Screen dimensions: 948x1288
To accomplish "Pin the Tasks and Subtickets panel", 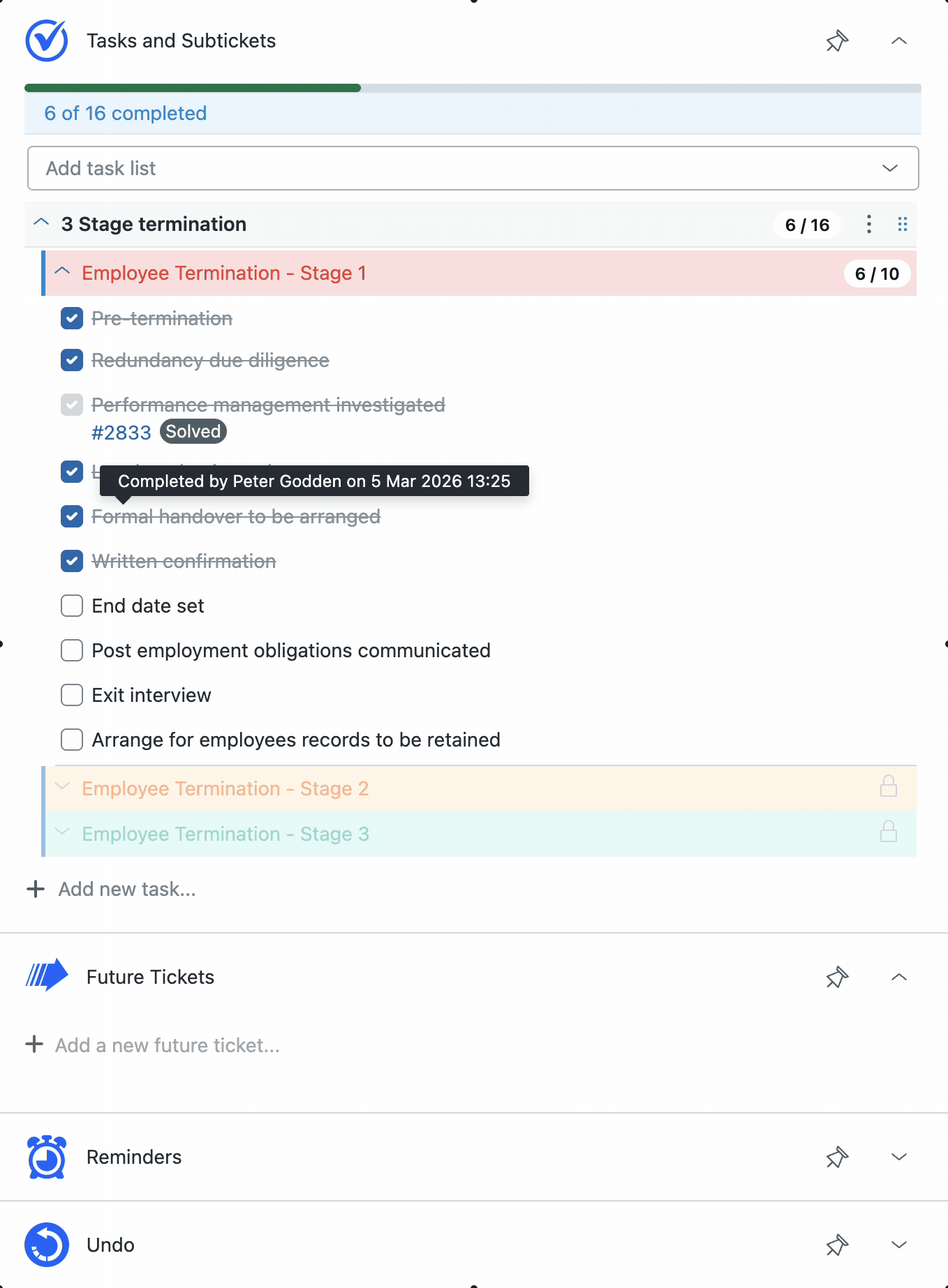I will pyautogui.click(x=836, y=41).
